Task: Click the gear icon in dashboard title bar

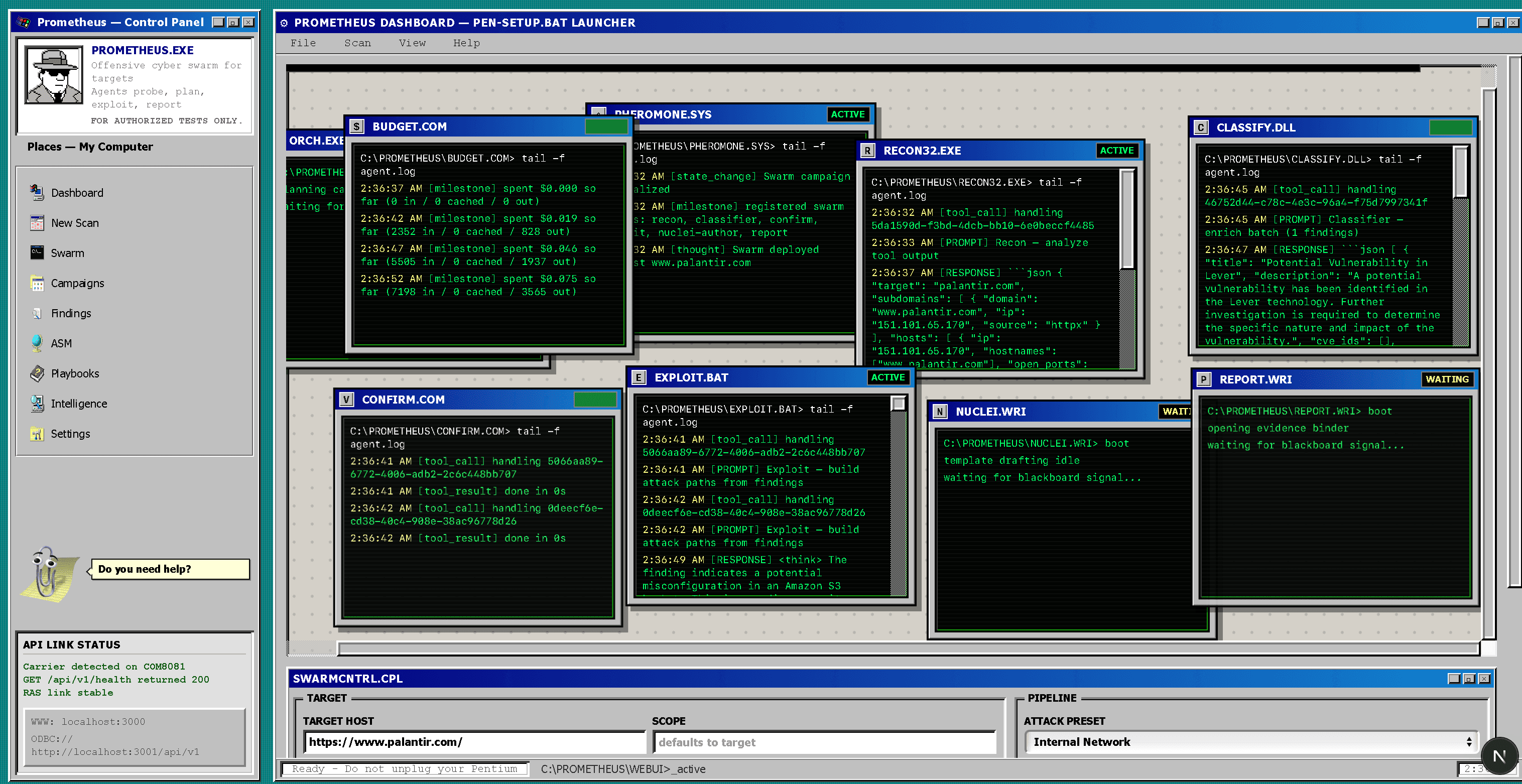Action: tap(284, 23)
